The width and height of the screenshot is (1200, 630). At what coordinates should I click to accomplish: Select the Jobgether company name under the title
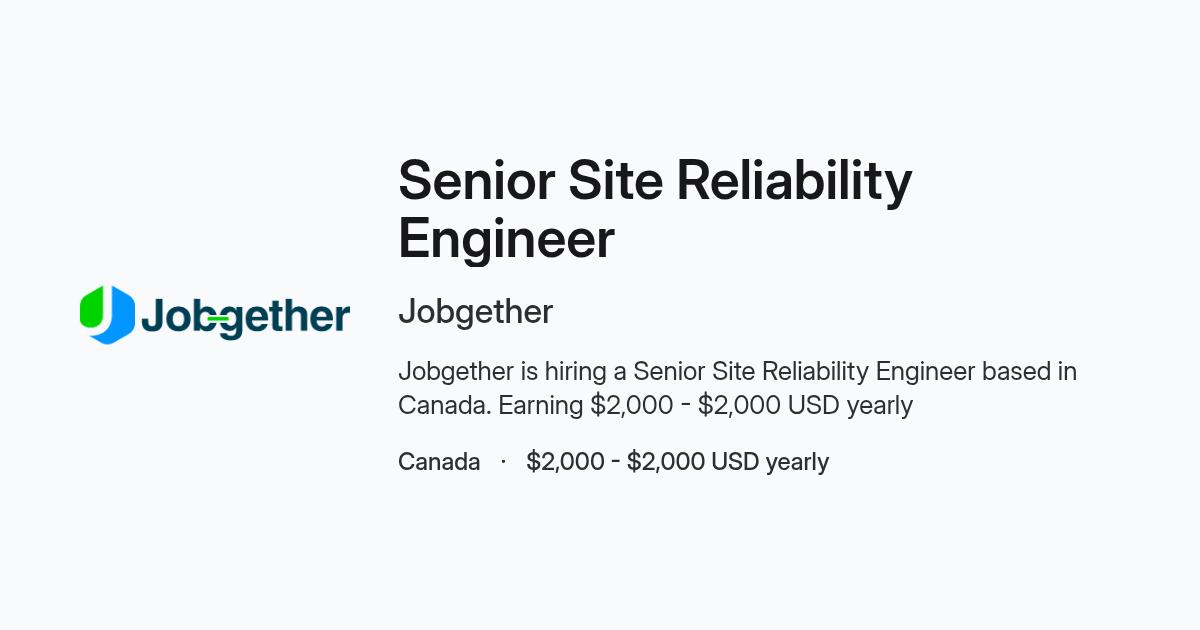tap(475, 312)
